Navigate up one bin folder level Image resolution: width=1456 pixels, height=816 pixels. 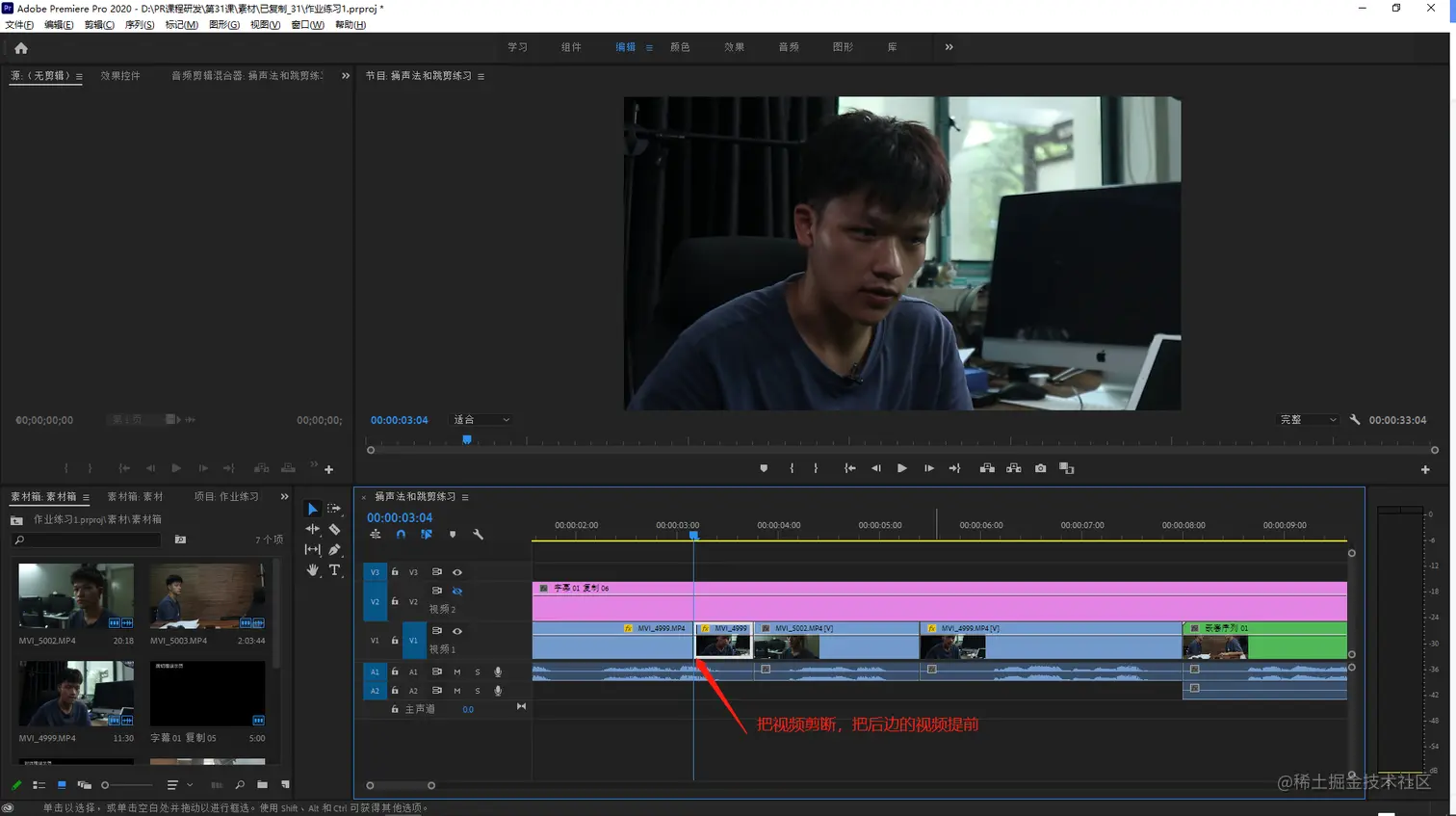(x=16, y=520)
